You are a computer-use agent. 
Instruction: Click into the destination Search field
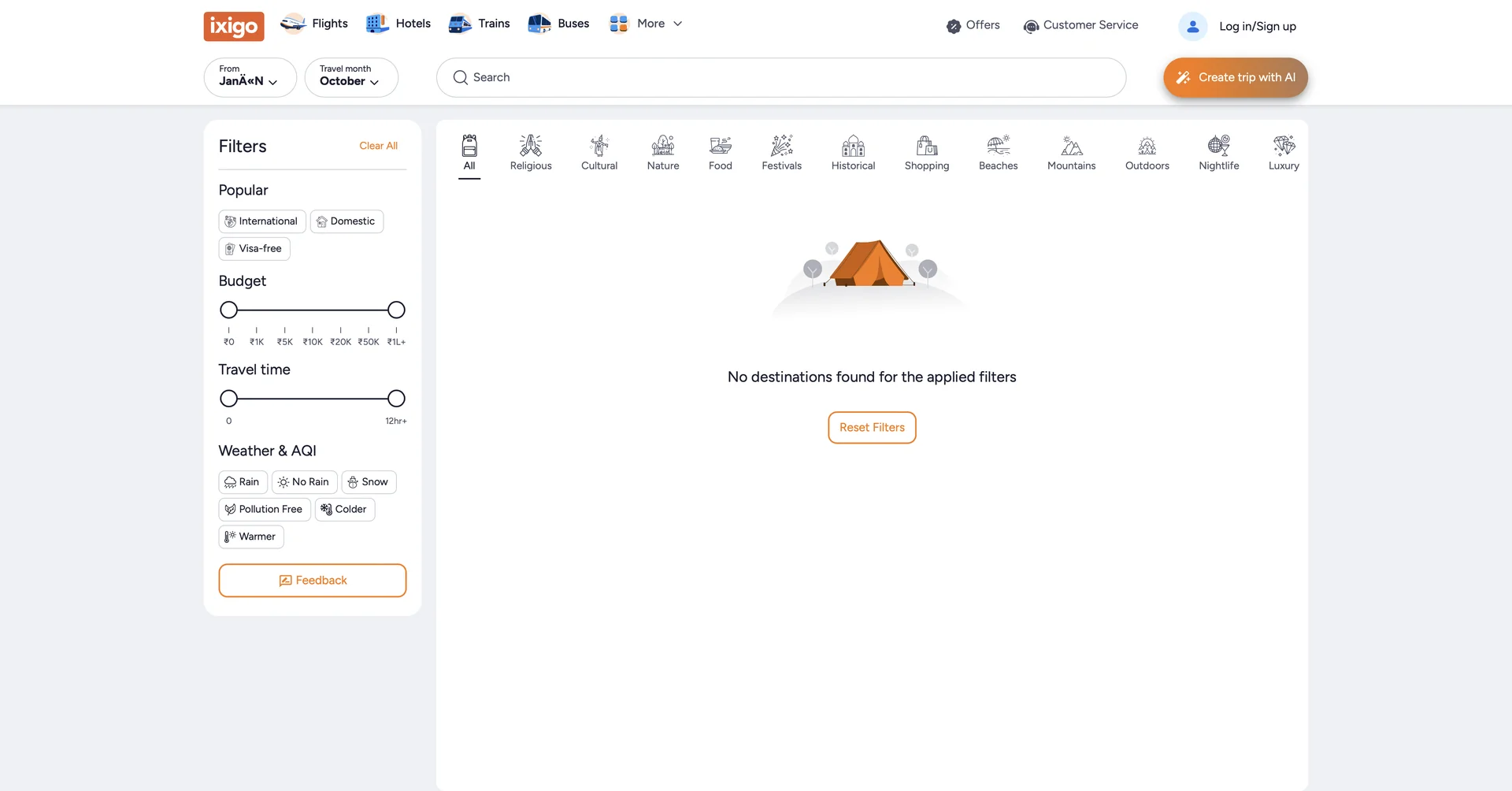781,77
